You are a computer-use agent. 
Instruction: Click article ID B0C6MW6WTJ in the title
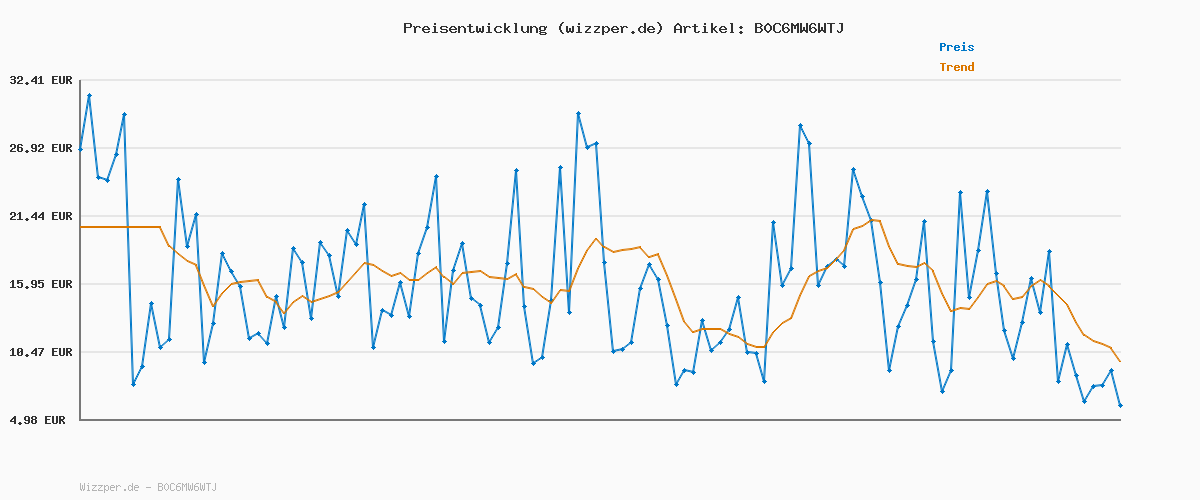pos(798,28)
